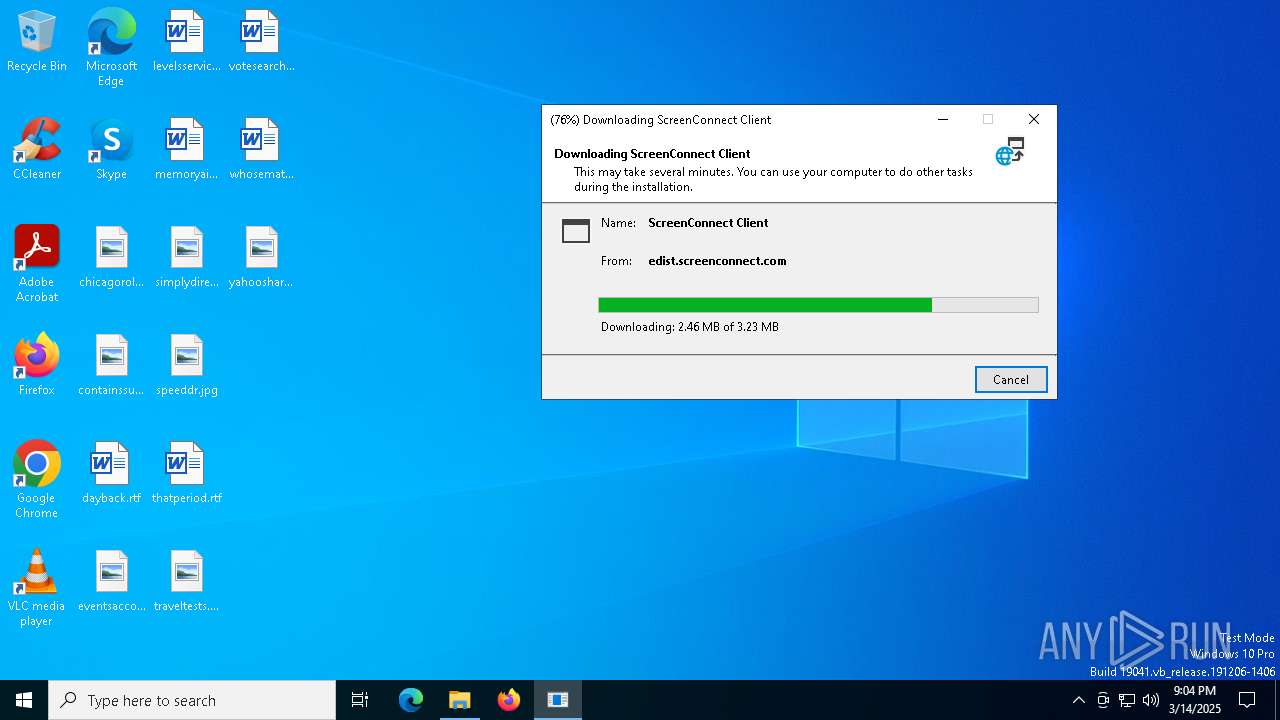
Task: Select the eventsacco... image file
Action: [x=111, y=581]
